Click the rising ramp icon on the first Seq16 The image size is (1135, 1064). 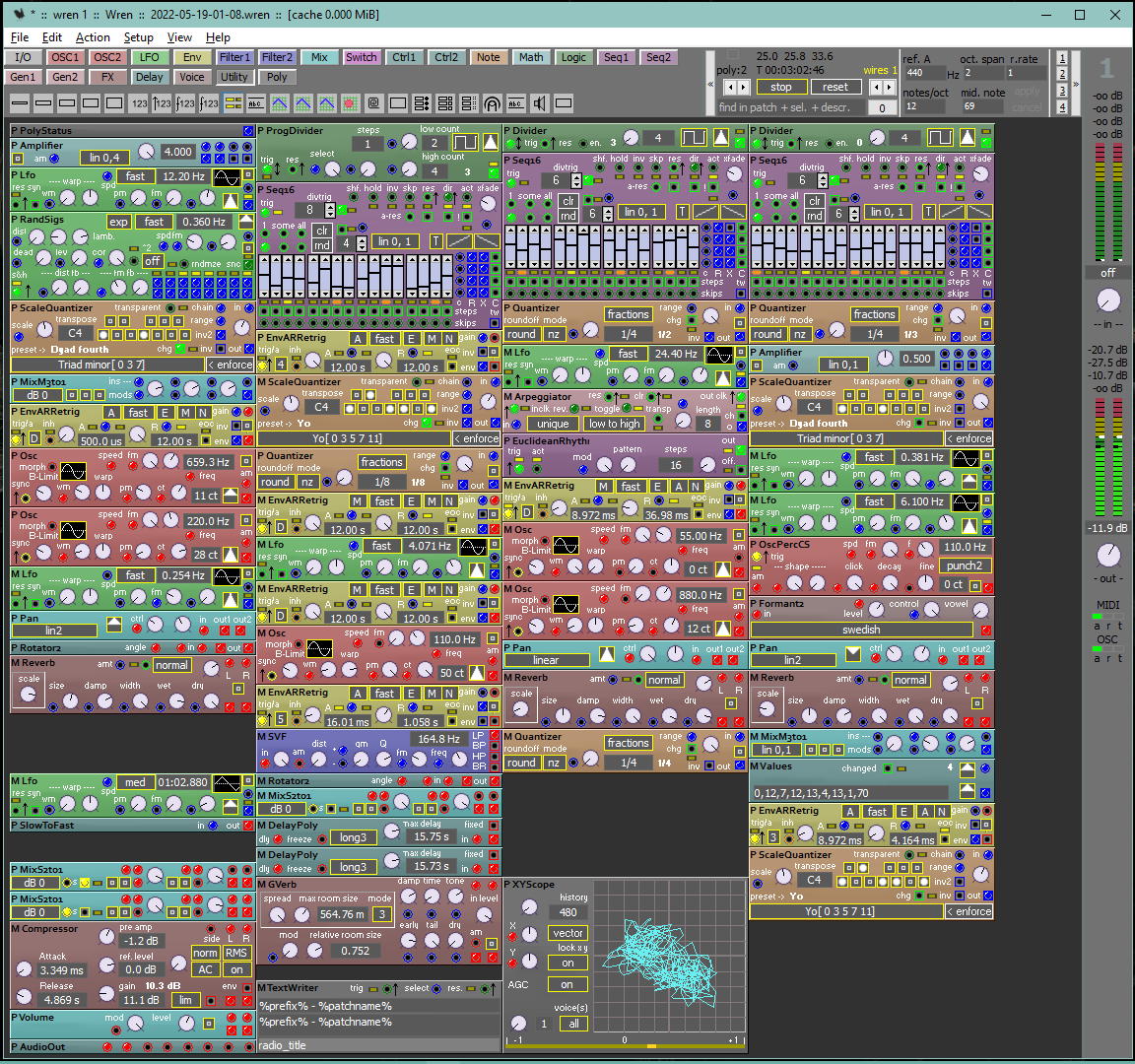click(460, 241)
